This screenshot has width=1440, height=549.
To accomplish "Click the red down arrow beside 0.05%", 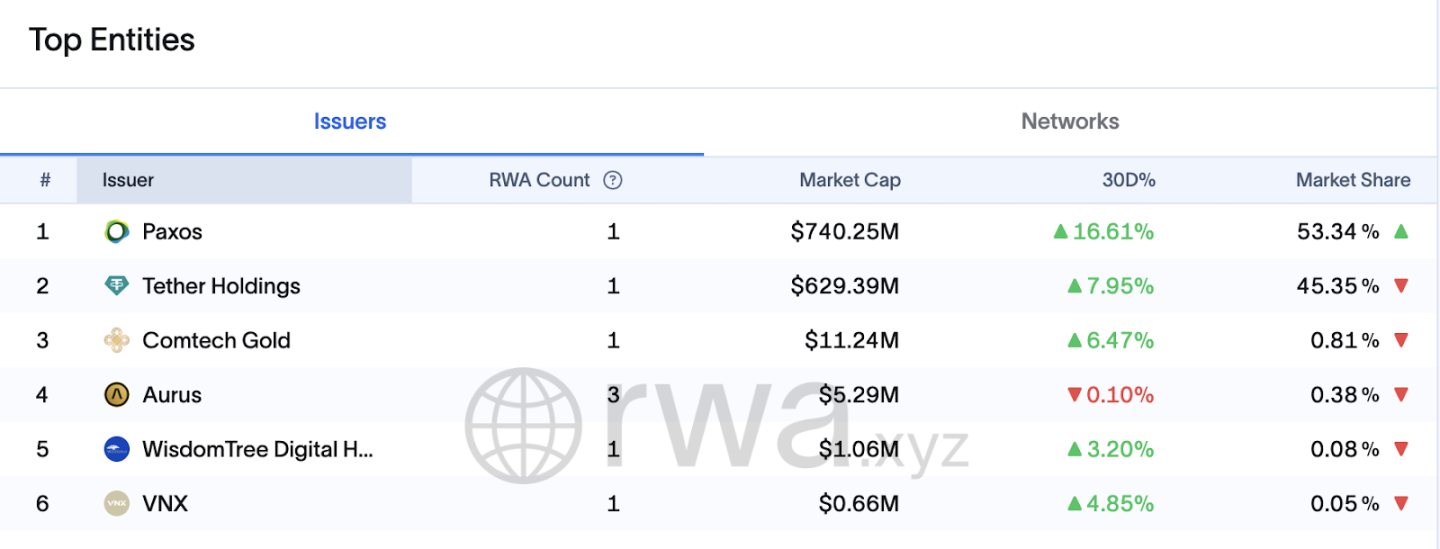I will (x=1401, y=504).
